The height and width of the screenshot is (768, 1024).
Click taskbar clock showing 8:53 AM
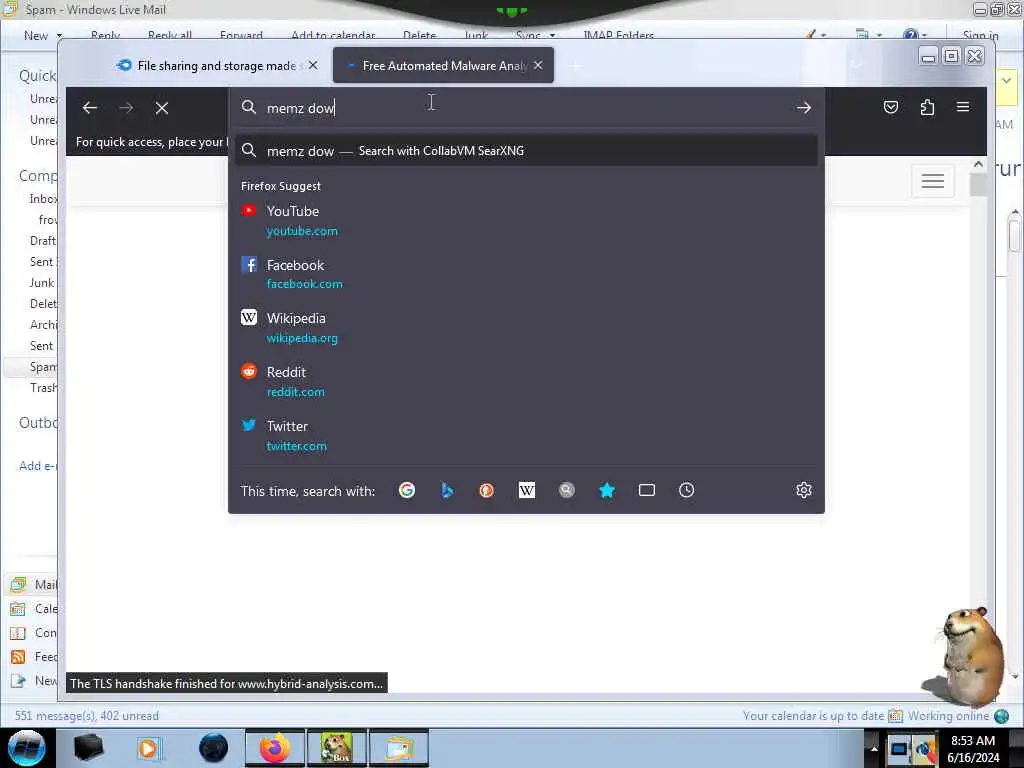(973, 749)
